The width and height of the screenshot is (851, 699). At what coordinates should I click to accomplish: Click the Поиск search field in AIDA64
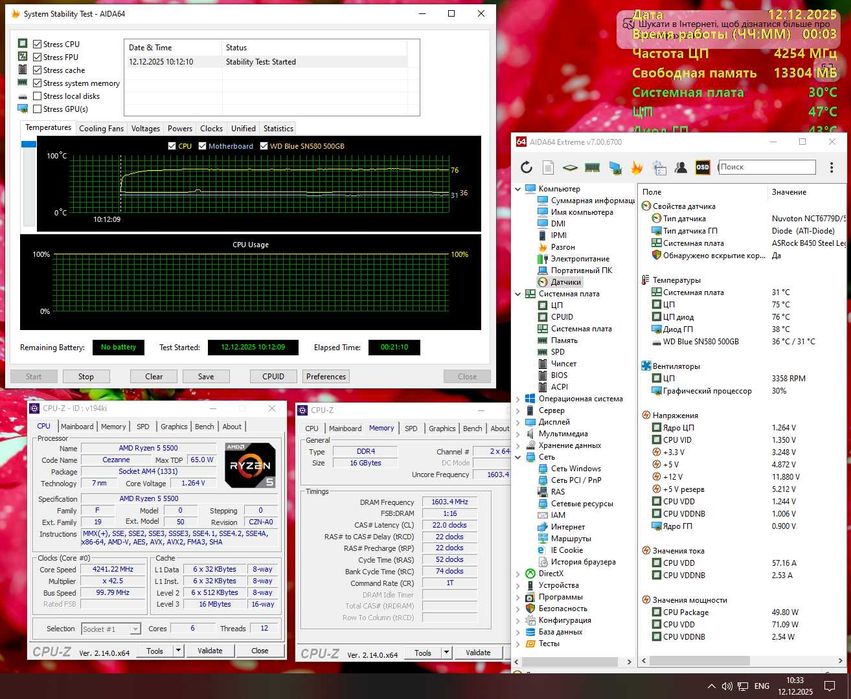pyautogui.click(x=767, y=167)
